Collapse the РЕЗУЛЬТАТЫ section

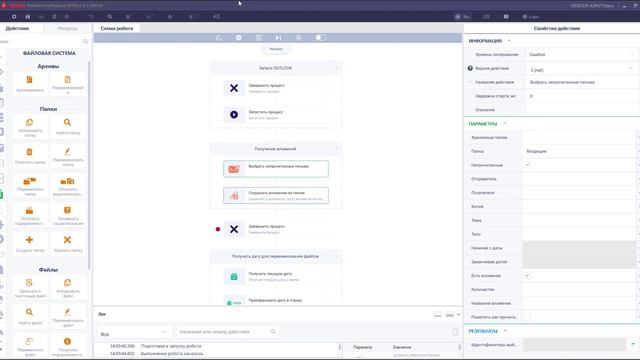505,331
